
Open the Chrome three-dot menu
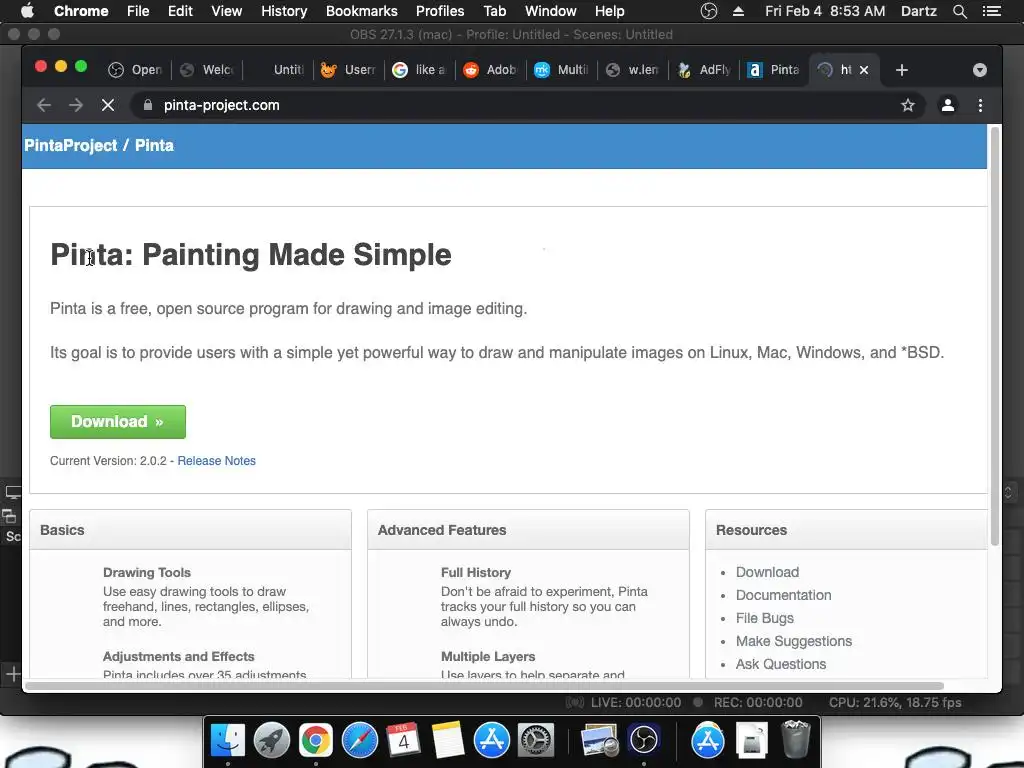[x=980, y=105]
